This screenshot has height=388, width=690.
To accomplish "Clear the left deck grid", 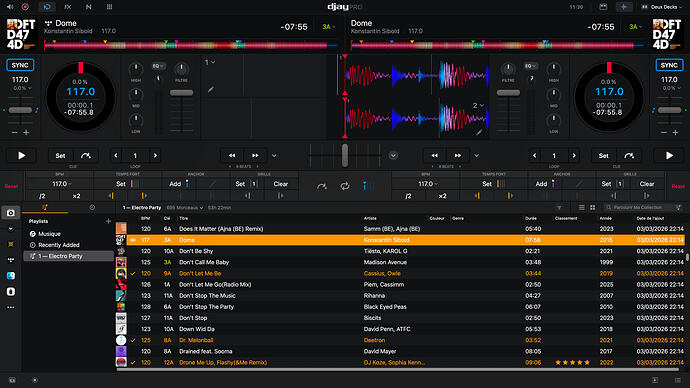I will pos(281,184).
